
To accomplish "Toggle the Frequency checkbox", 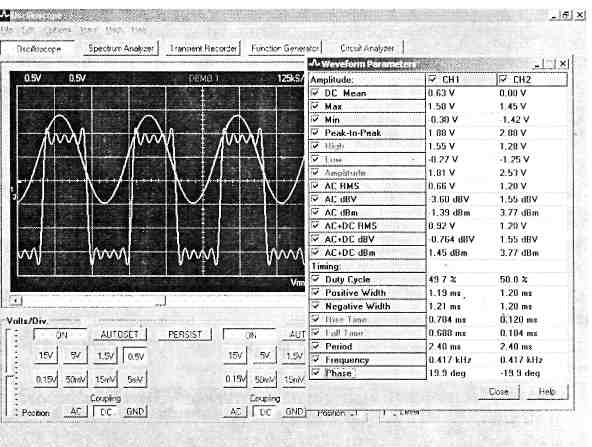I will [x=316, y=359].
